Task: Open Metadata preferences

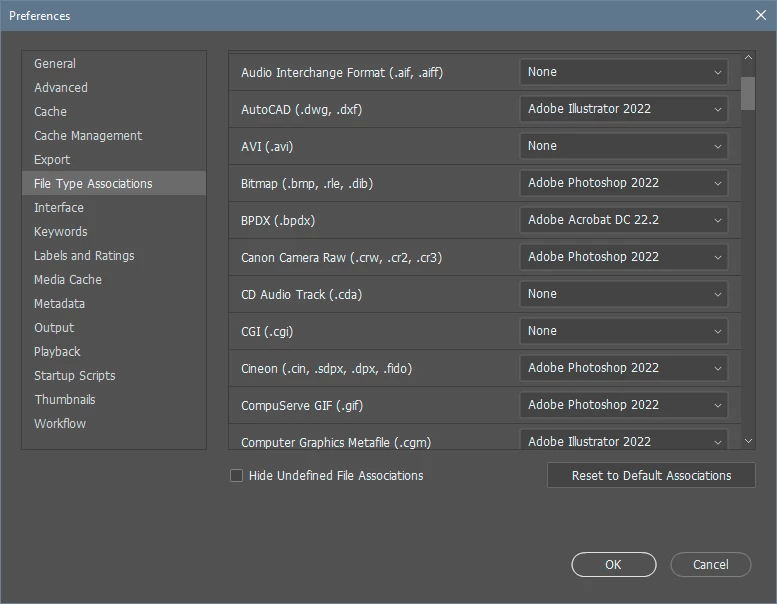Action: pos(113,304)
